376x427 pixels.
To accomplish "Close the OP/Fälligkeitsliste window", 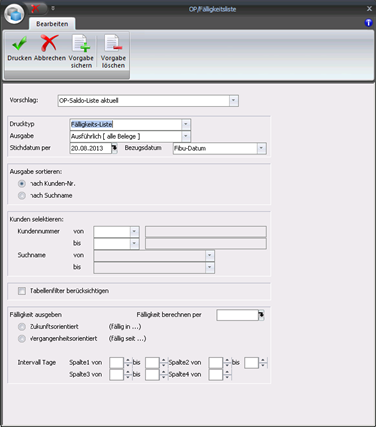I will (x=369, y=9).
